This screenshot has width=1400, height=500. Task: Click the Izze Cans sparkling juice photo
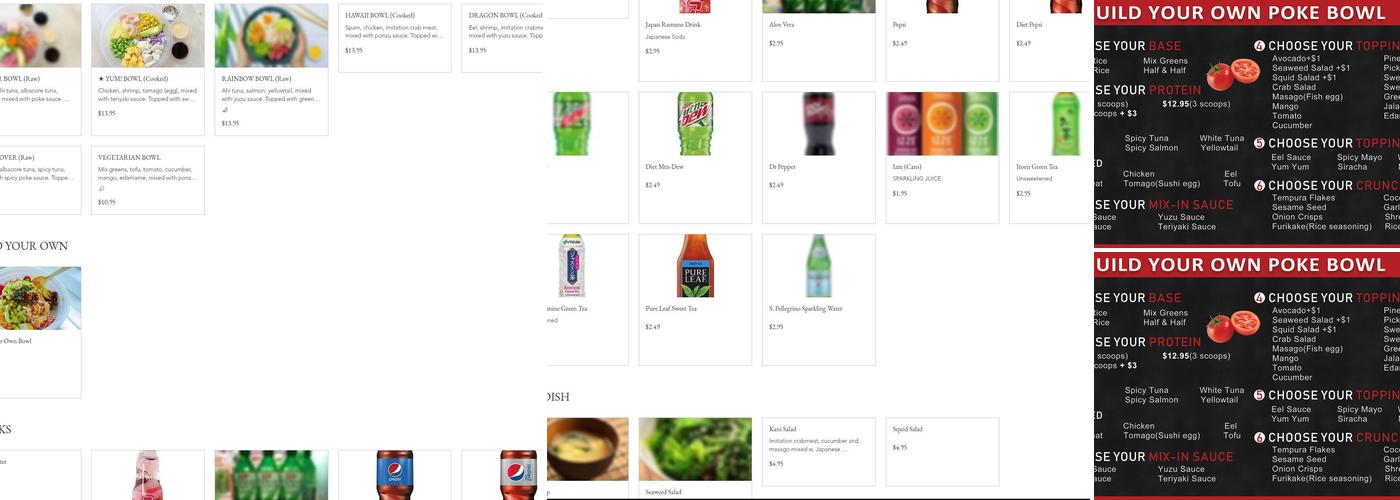pos(942,124)
